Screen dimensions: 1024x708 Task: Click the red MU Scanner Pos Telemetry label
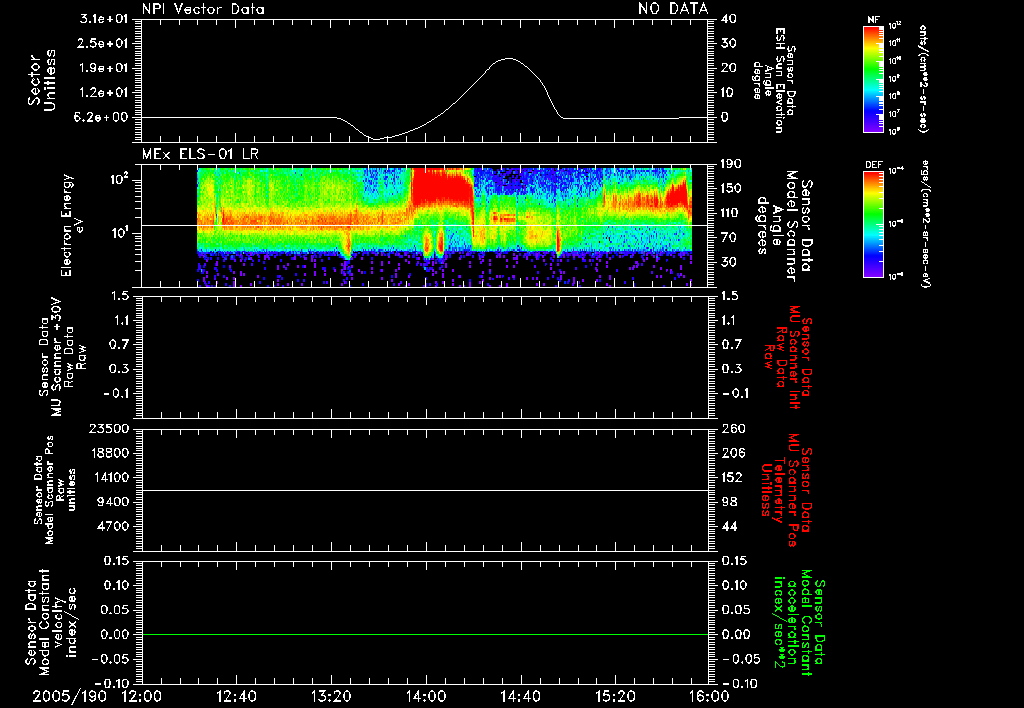(x=786, y=490)
